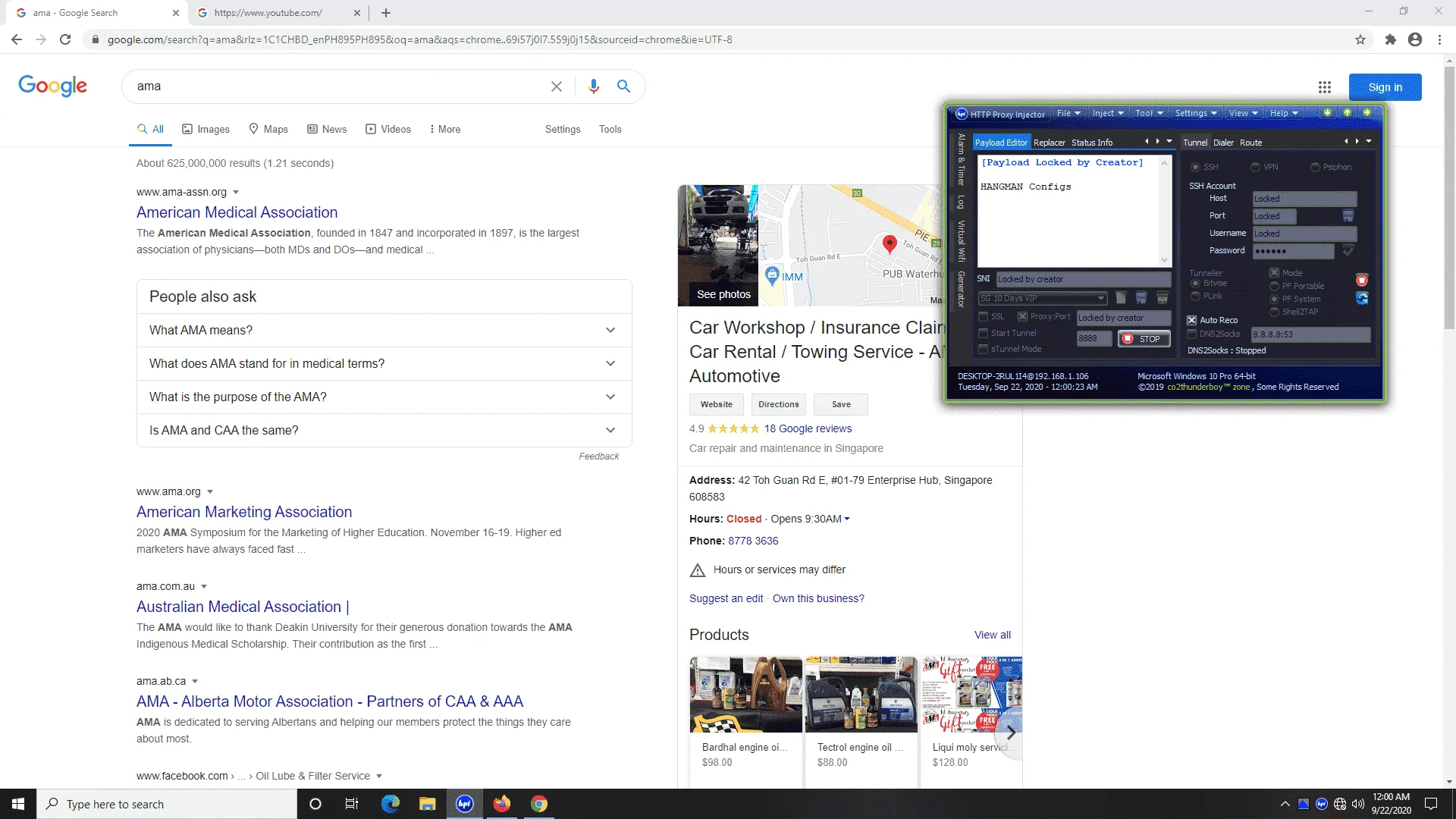Expand 'What is the purpose of the AMA?'
The width and height of the screenshot is (1456, 819).
[384, 397]
